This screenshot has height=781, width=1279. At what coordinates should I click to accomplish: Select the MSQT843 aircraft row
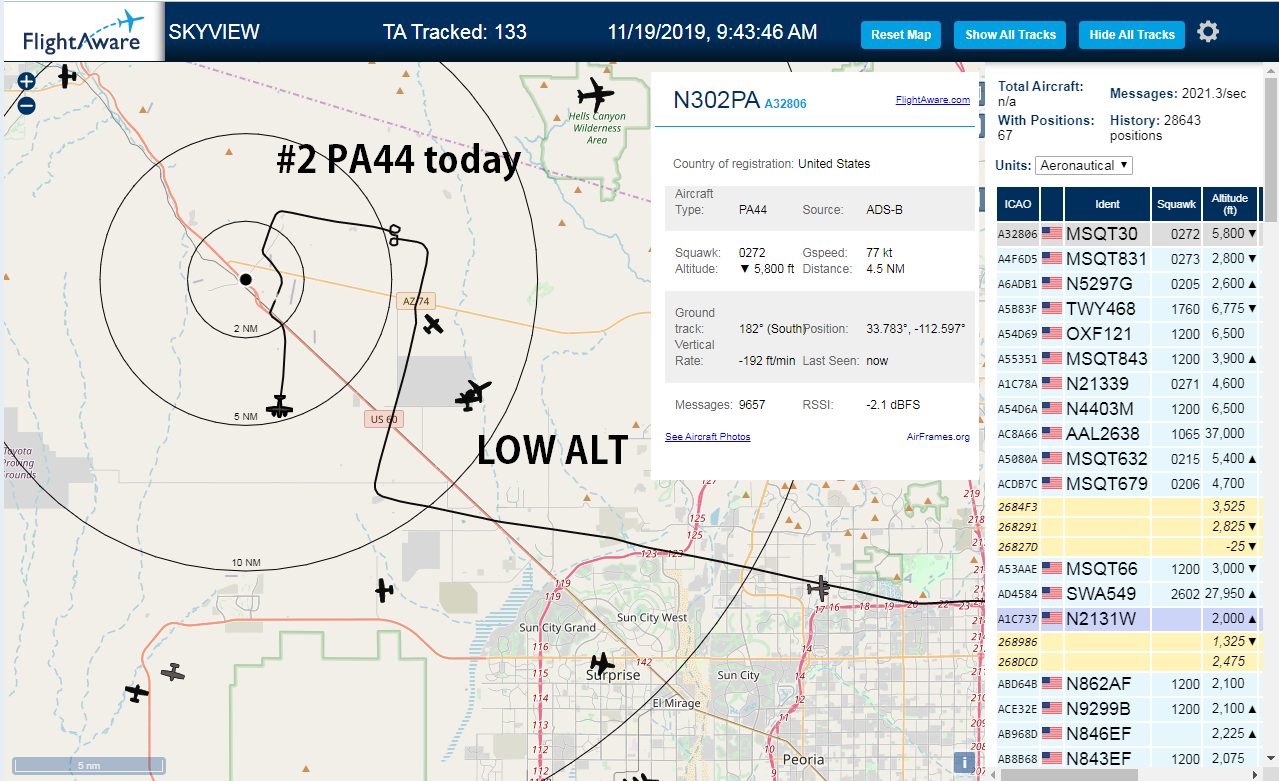(x=1128, y=359)
